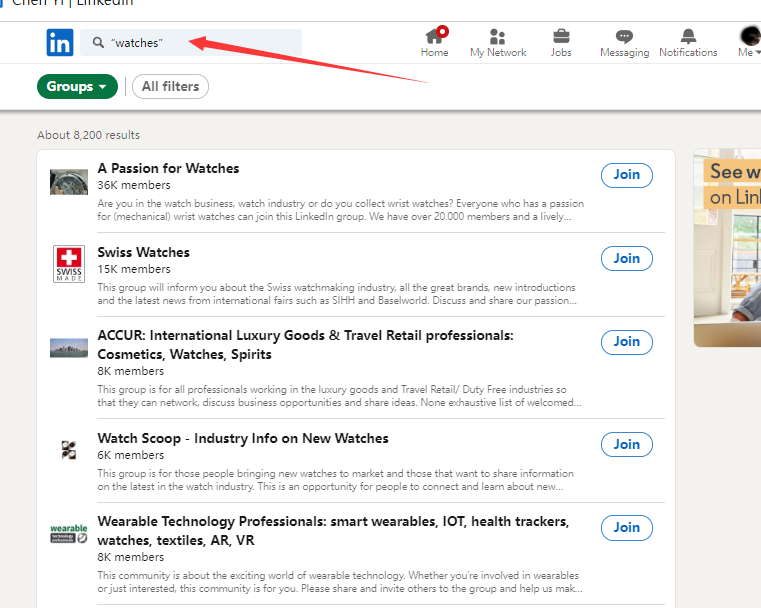The image size is (761, 608).
Task: Click the ACCUR group description
Action: [x=339, y=396]
